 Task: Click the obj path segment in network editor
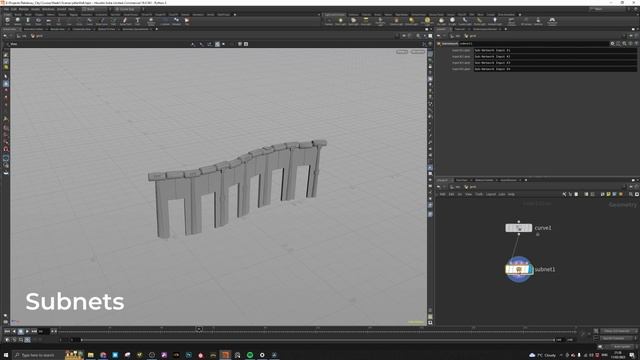click(x=456, y=187)
